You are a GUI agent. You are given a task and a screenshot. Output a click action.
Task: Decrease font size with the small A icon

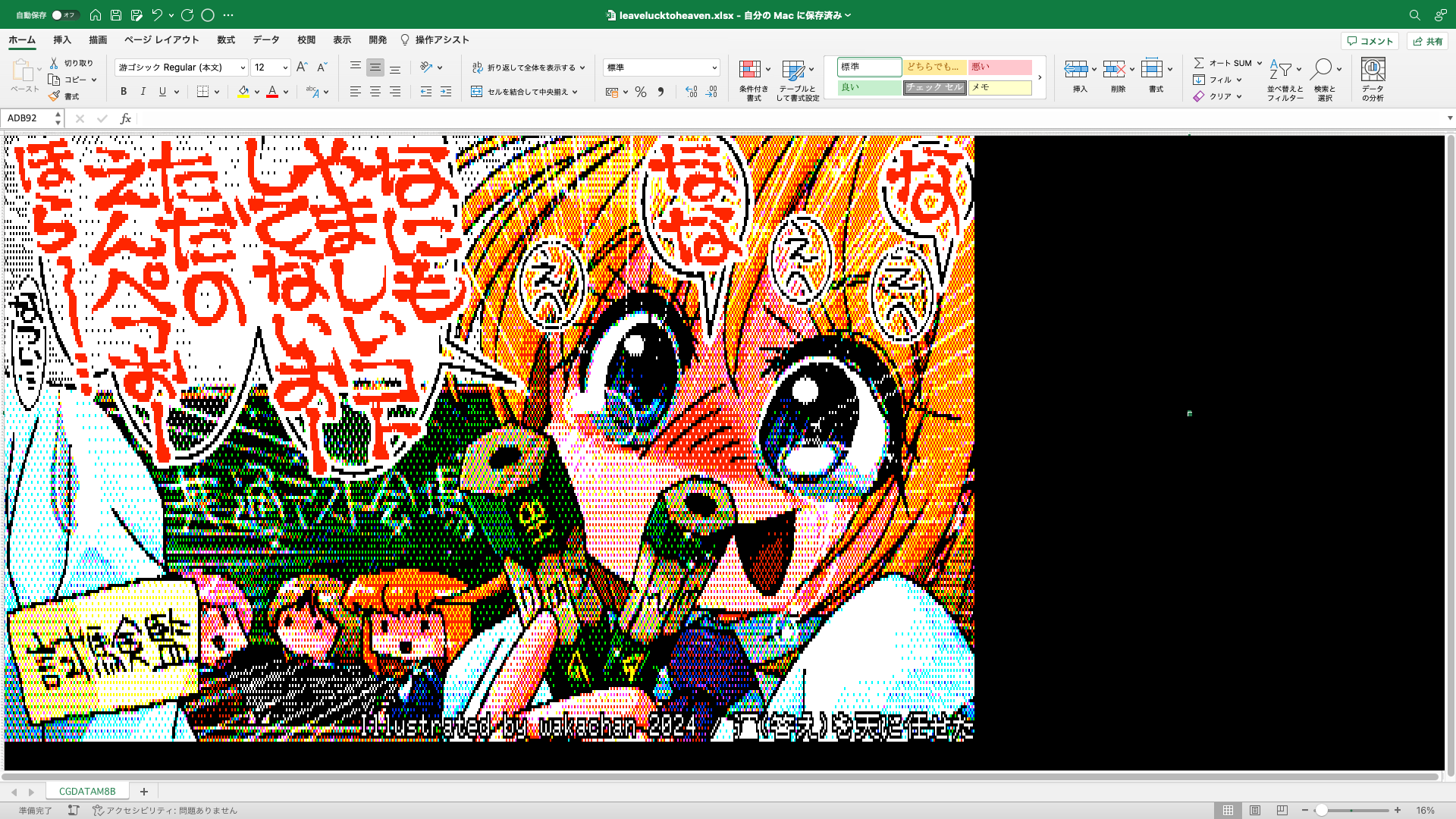pyautogui.click(x=322, y=67)
